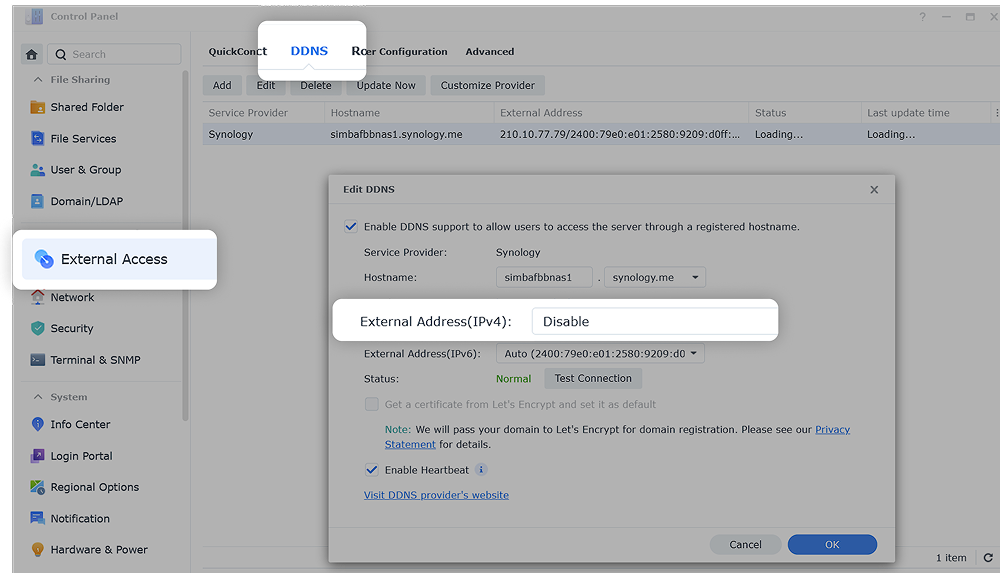Open the synology.me domain dropdown

point(655,277)
